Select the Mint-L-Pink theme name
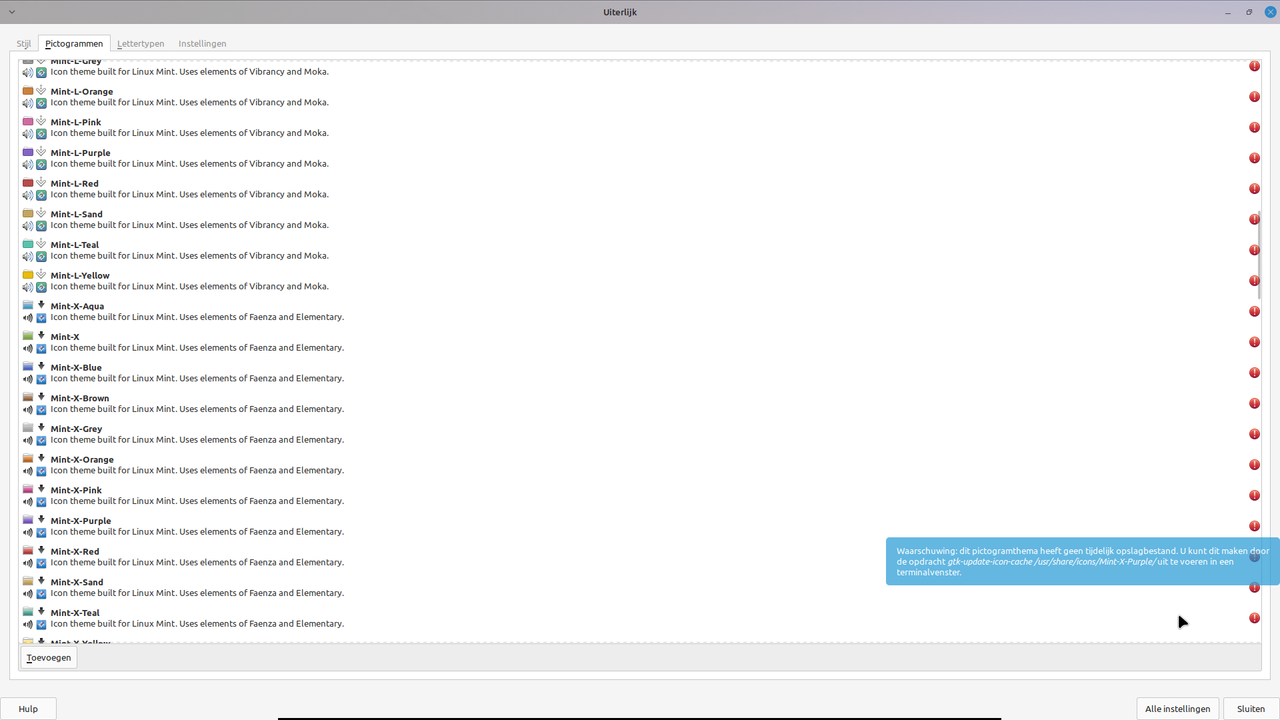 click(76, 122)
